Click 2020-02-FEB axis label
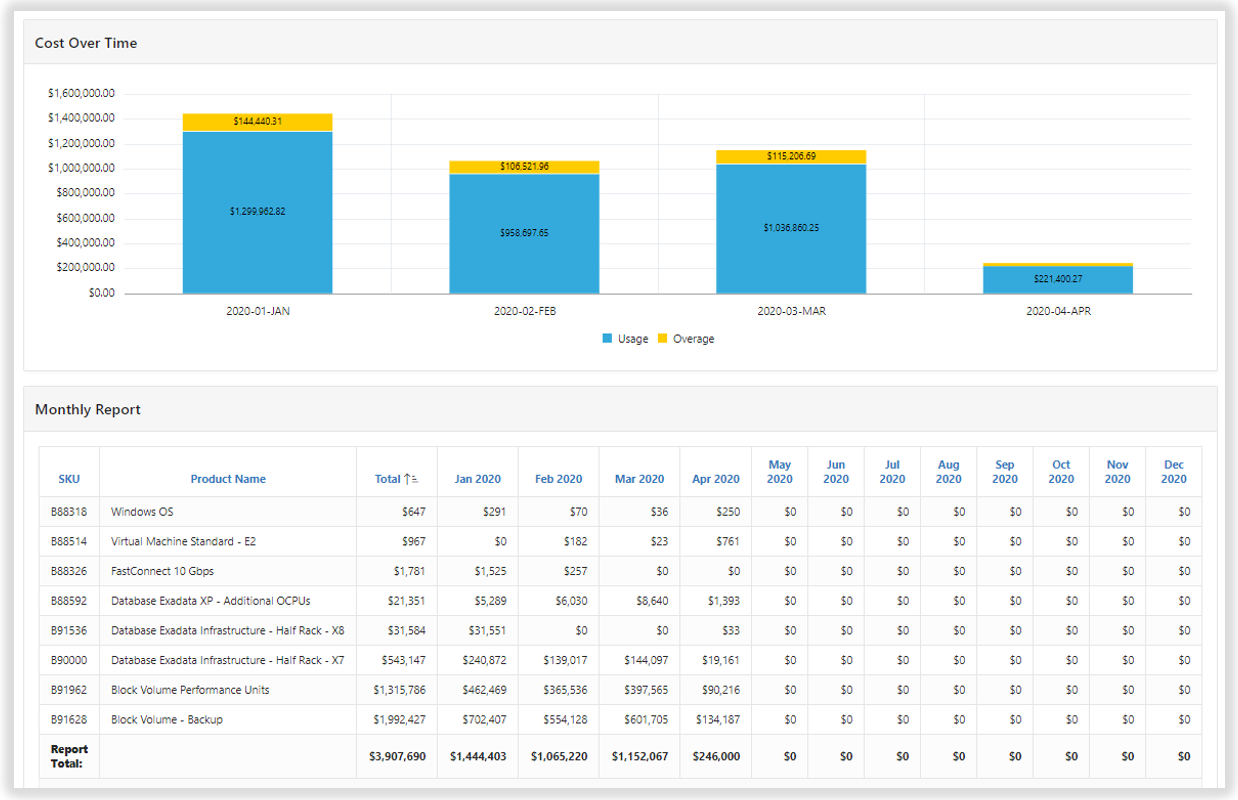 525,311
